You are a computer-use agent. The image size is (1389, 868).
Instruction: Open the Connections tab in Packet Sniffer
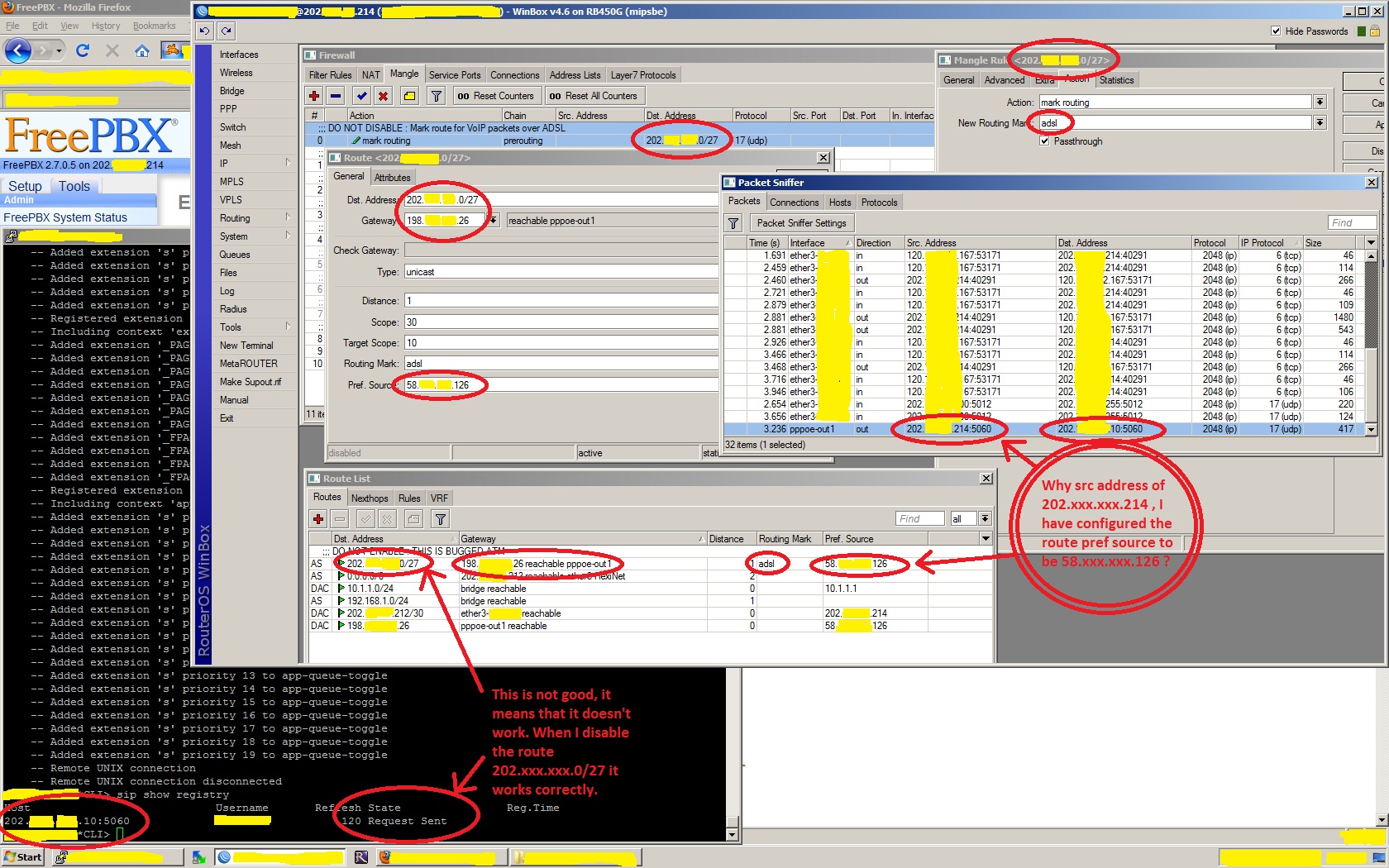pos(795,203)
